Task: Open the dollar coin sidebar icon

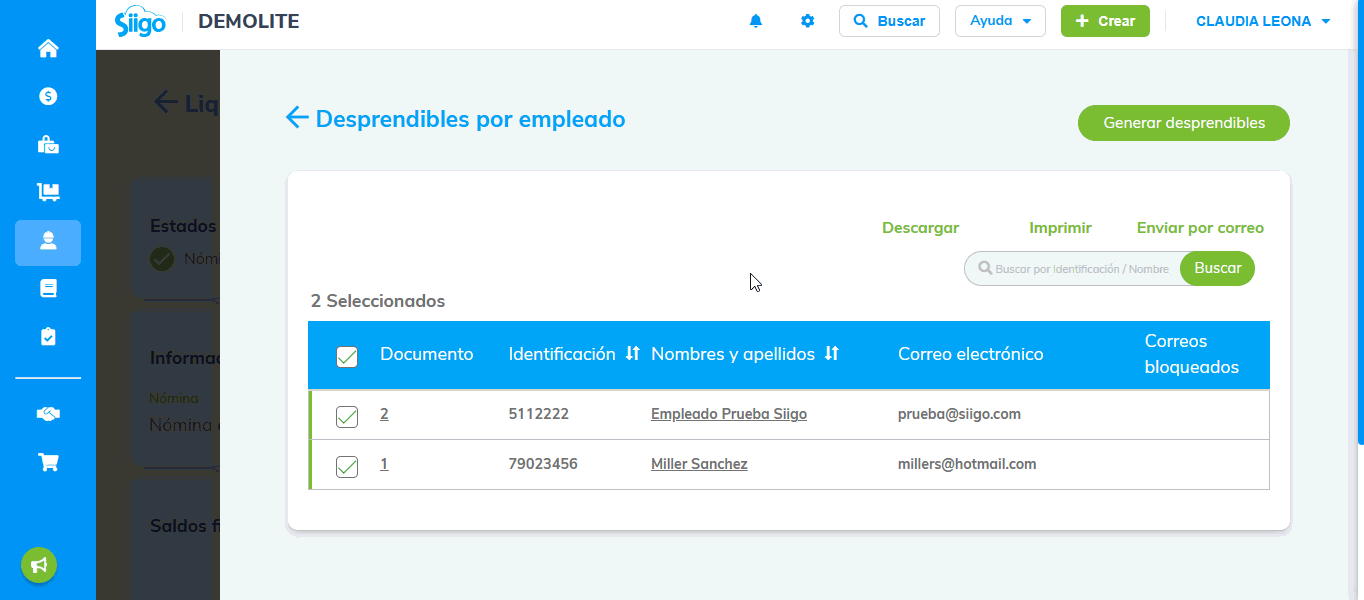Action: click(x=48, y=96)
